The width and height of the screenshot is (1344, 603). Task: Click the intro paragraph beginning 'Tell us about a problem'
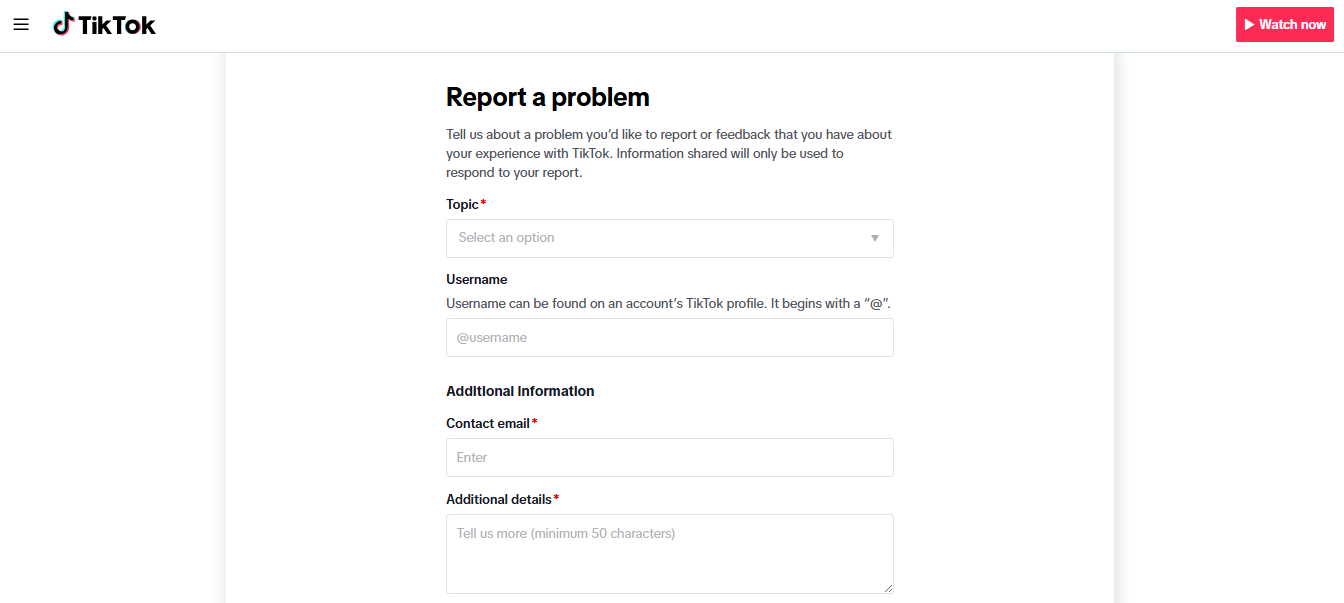click(x=669, y=153)
